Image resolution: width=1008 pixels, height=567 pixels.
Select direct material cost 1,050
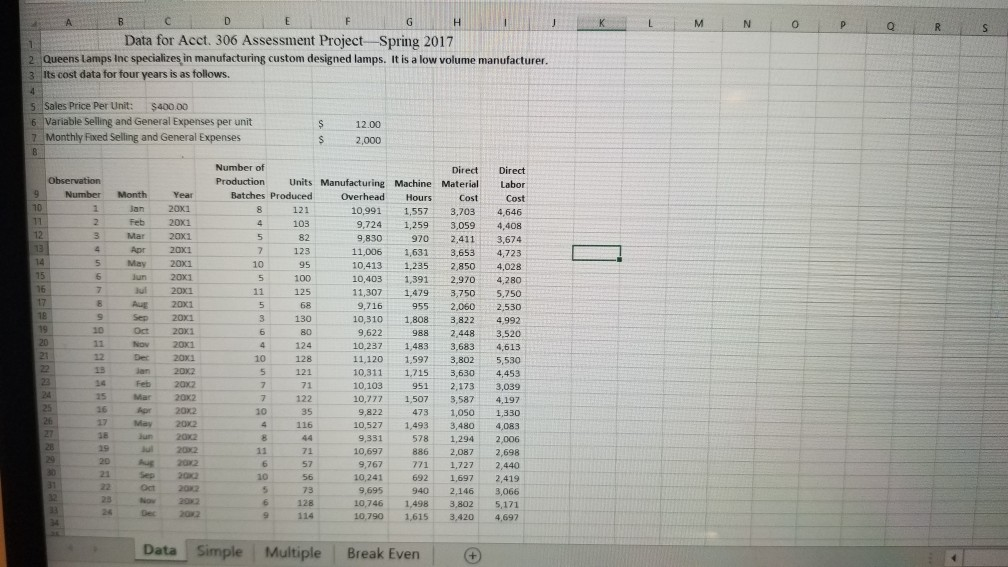[x=462, y=413]
